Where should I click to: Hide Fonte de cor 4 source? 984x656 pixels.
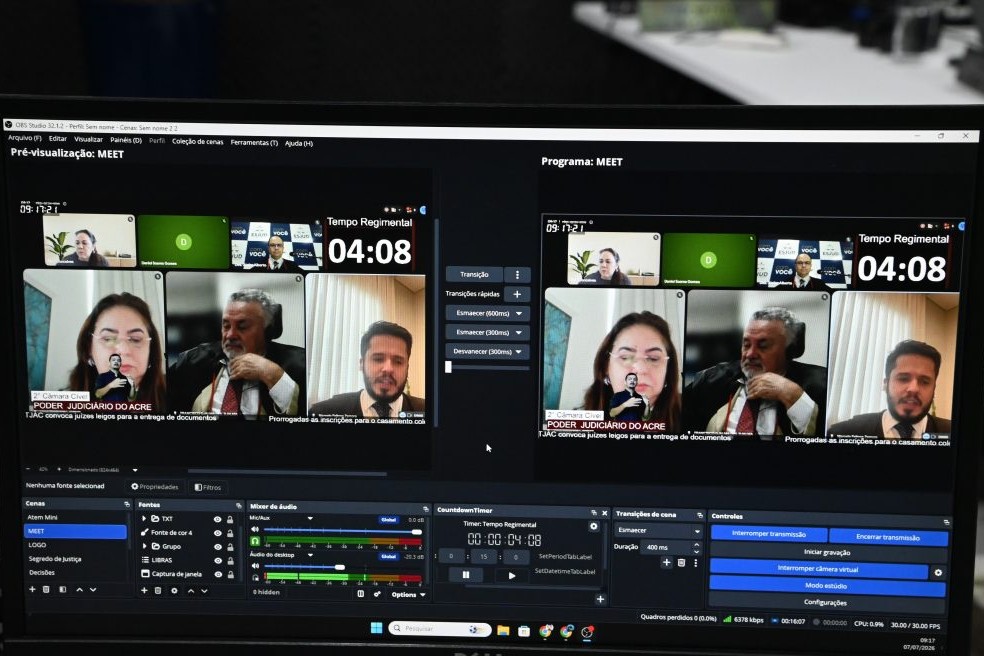(x=217, y=533)
